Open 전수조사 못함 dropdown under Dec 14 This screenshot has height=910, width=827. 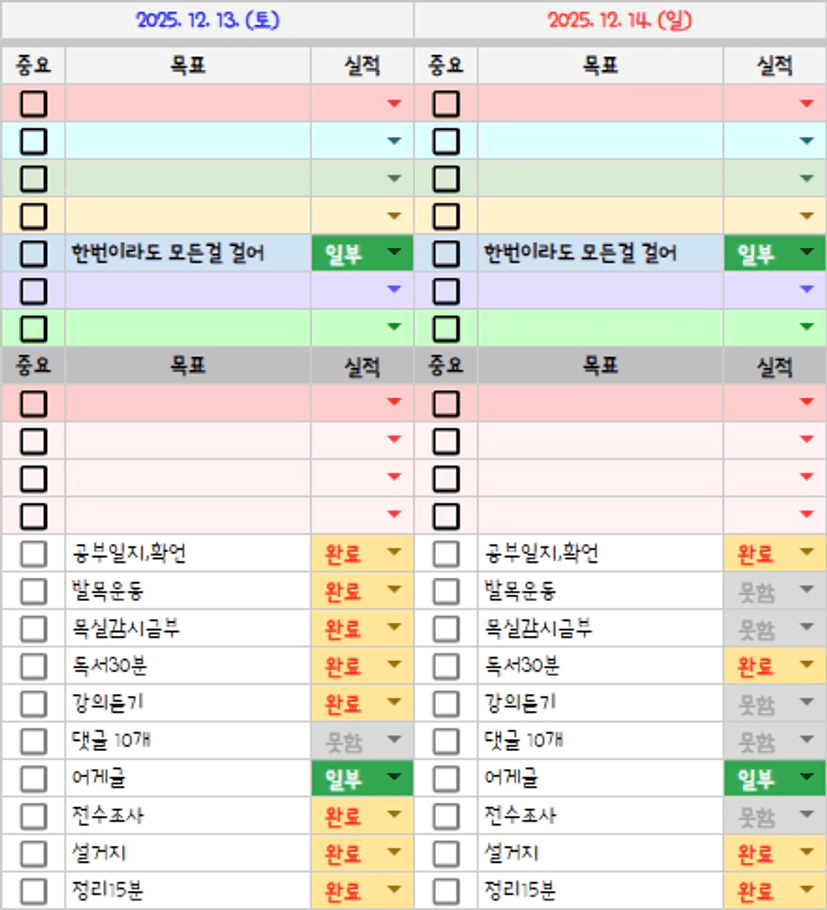(806, 815)
